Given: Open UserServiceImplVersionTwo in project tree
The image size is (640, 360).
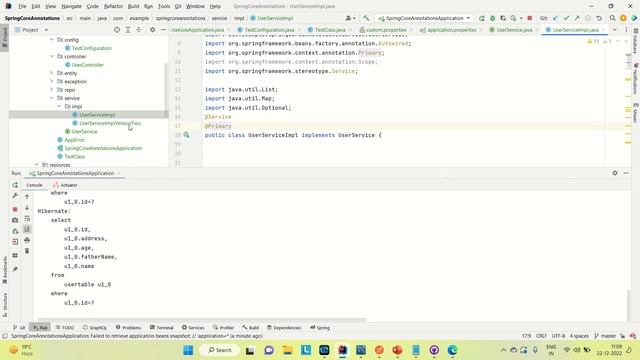Looking at the screenshot, I should tap(110, 123).
